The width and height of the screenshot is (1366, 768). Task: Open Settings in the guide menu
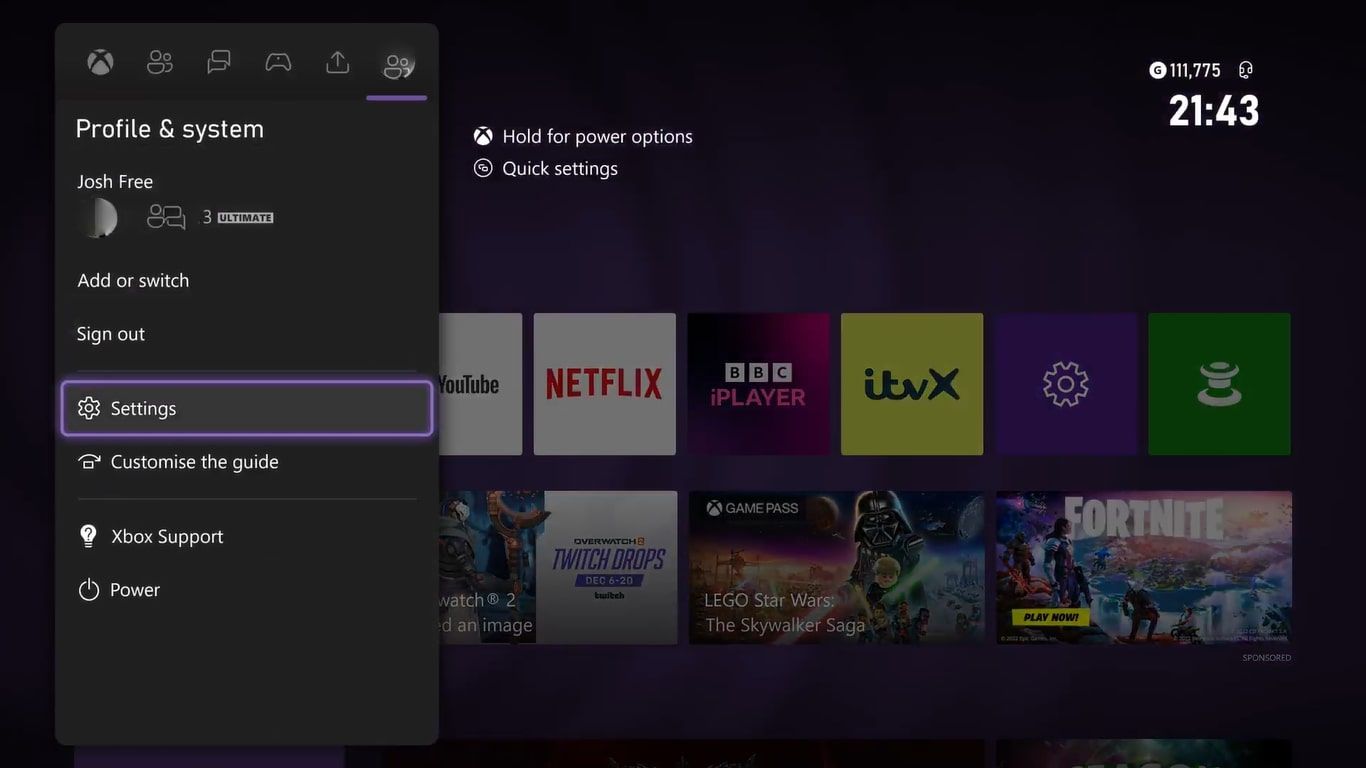coord(247,408)
